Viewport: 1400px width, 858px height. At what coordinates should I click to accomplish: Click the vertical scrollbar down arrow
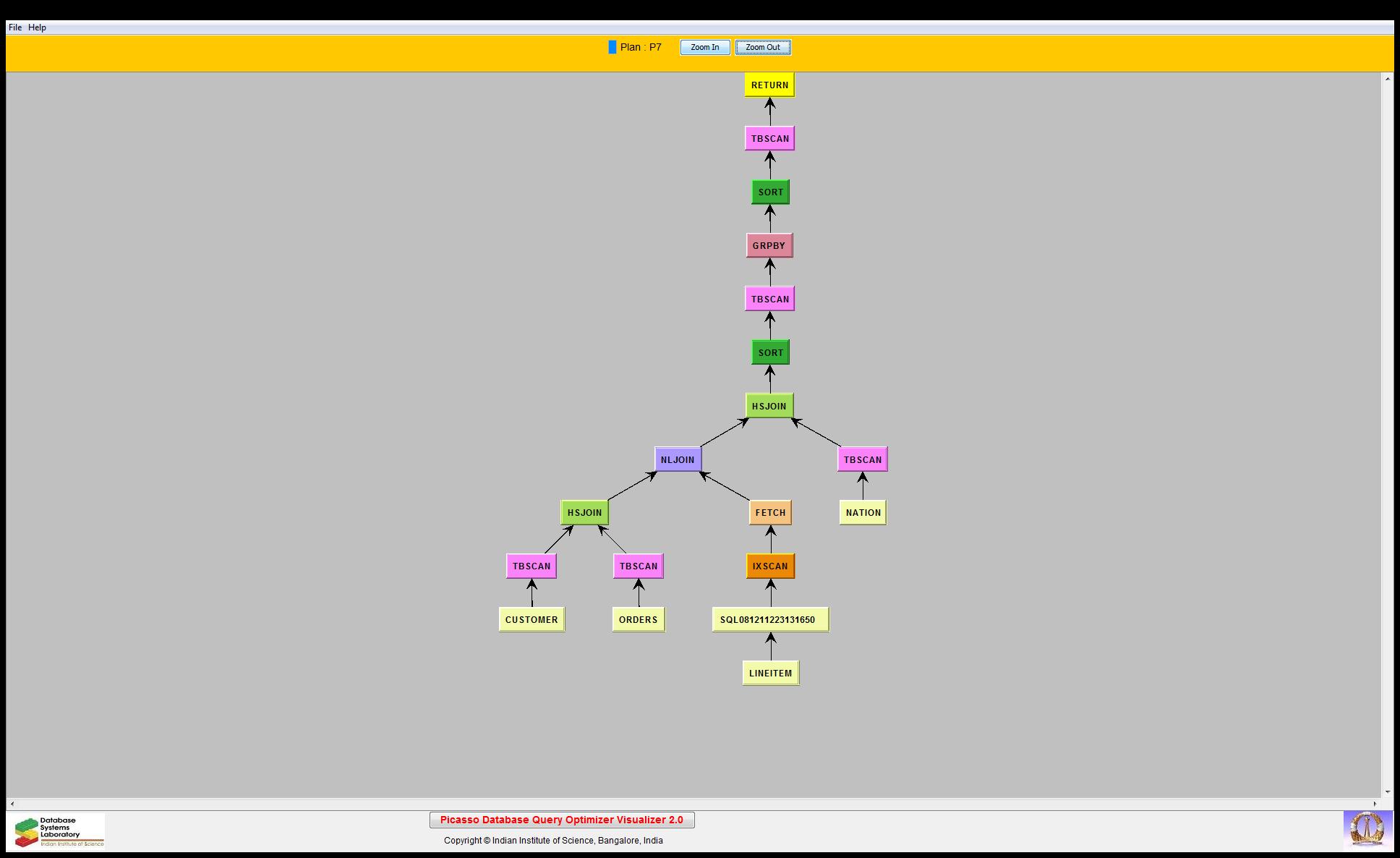click(x=1387, y=792)
